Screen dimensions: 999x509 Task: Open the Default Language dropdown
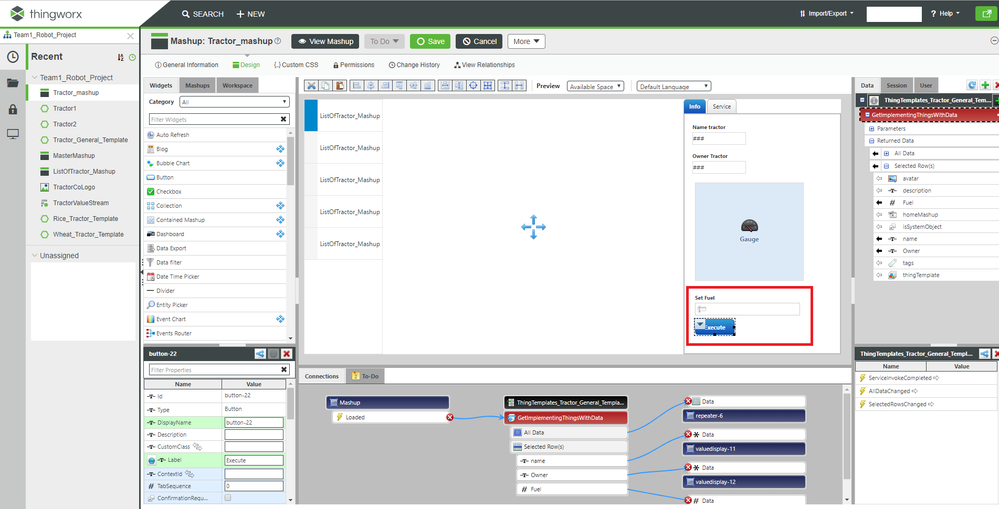coord(673,86)
